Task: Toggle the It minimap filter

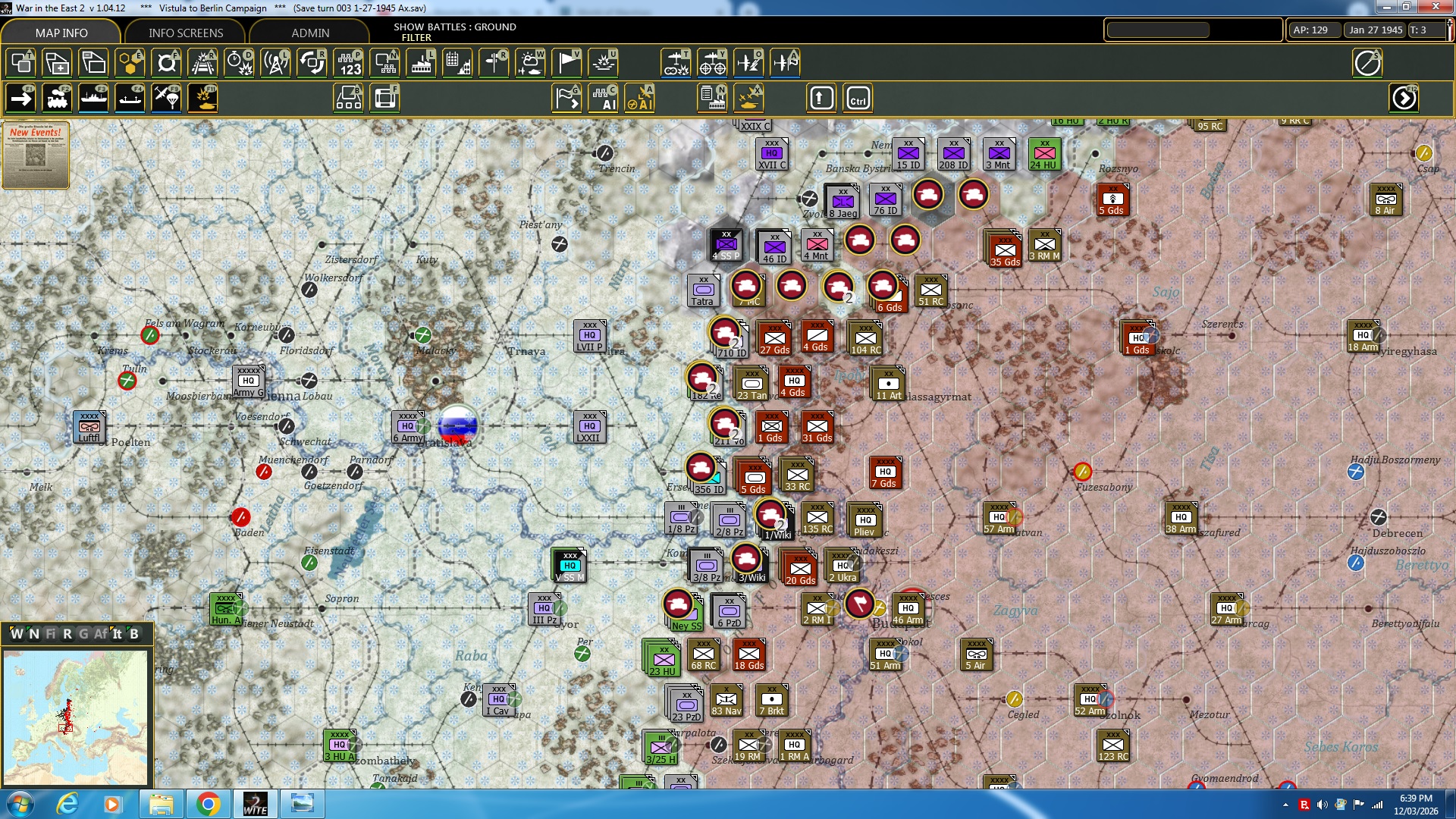Action: (x=117, y=634)
